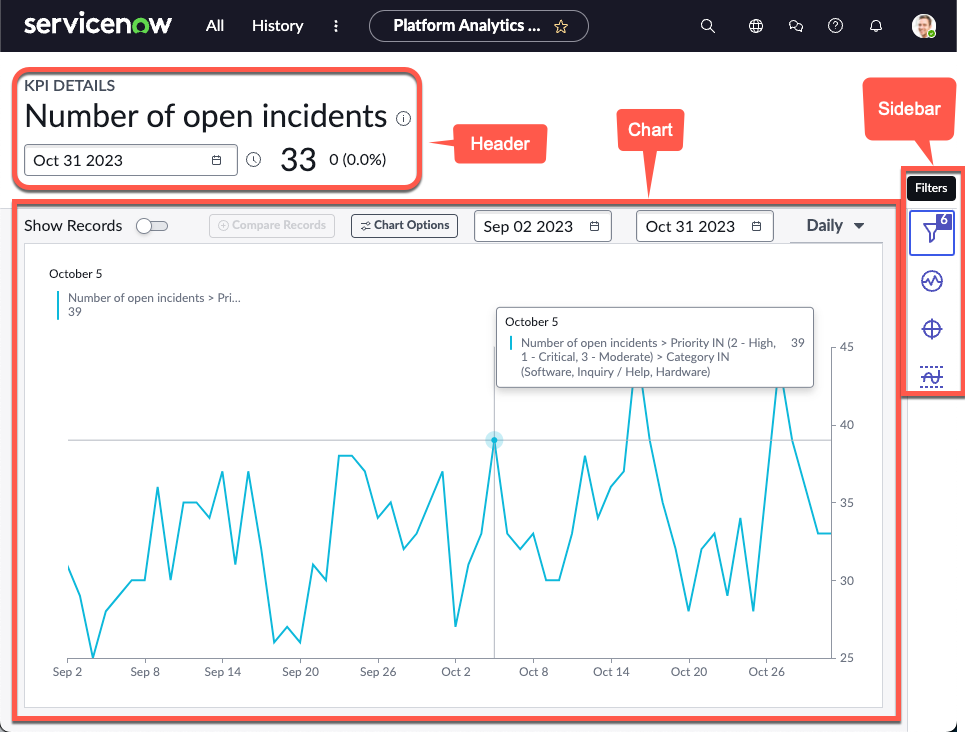Click the Oct 31 2023 chart end date field
The width and height of the screenshot is (965, 732).
click(x=705, y=227)
